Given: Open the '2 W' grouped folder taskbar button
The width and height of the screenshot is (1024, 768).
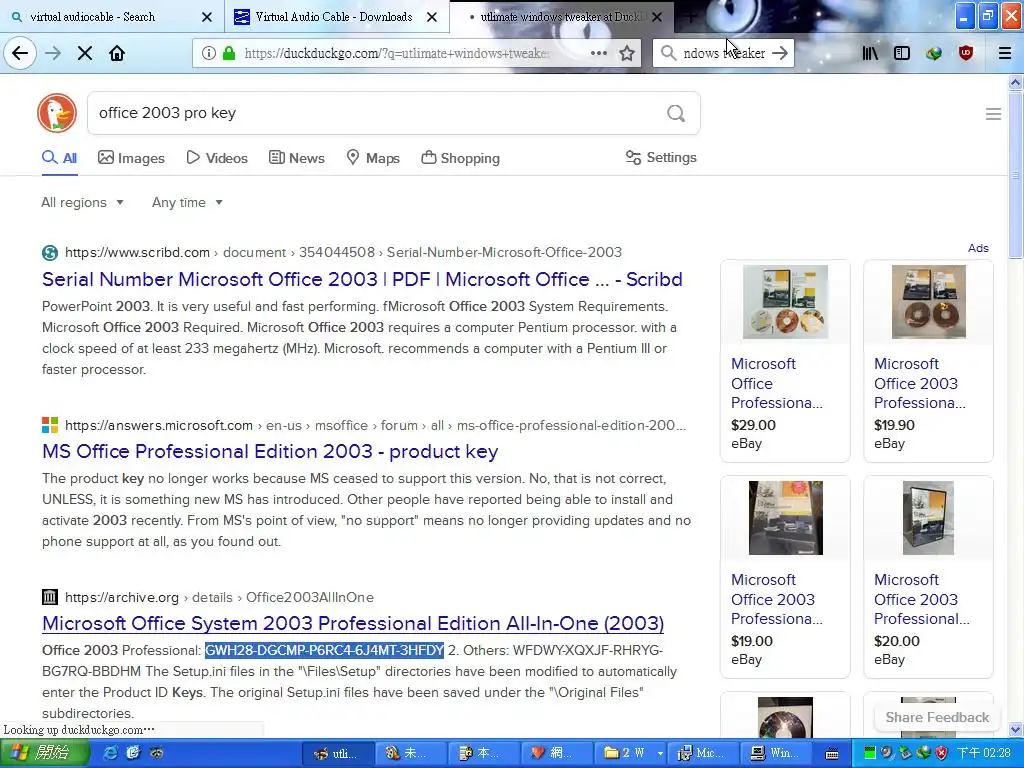Looking at the screenshot, I should click(632, 754).
